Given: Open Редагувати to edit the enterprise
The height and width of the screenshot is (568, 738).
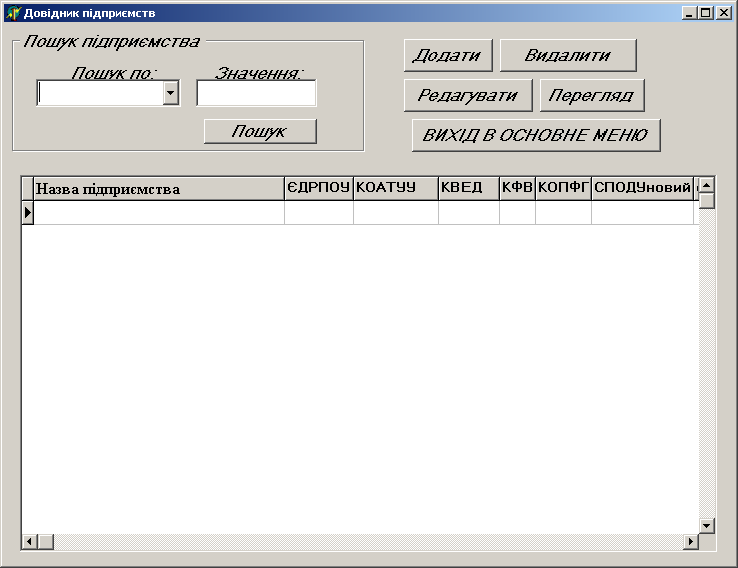Looking at the screenshot, I should tap(468, 96).
